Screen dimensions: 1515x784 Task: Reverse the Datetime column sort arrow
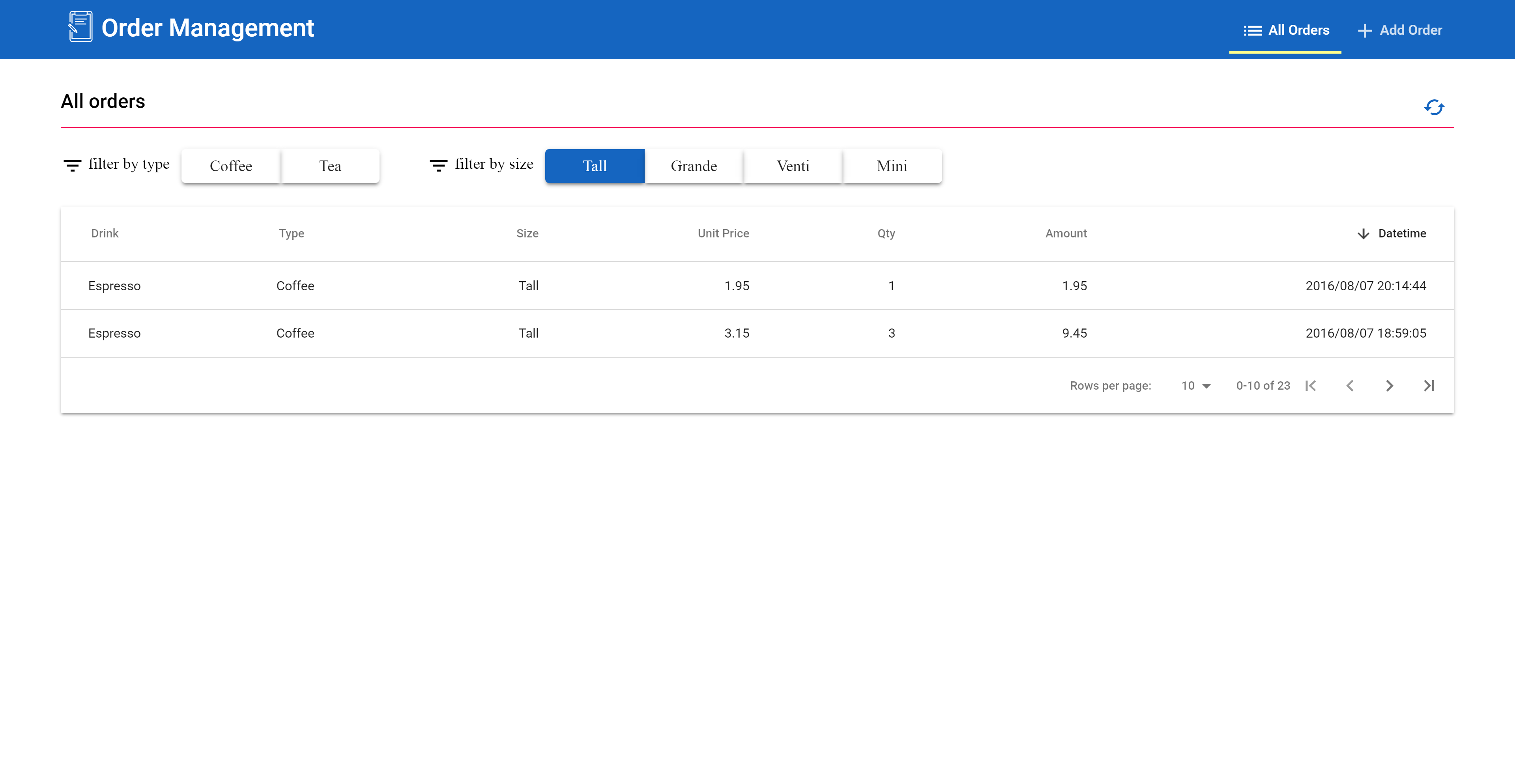click(x=1363, y=233)
